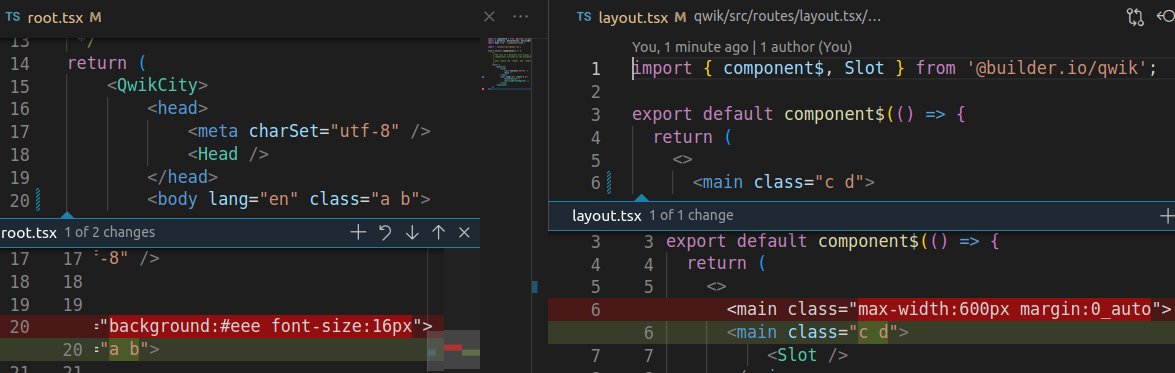This screenshot has height=373, width=1175.
Task: Click 'M' modified badge on layout.tsx tab
Action: [680, 17]
